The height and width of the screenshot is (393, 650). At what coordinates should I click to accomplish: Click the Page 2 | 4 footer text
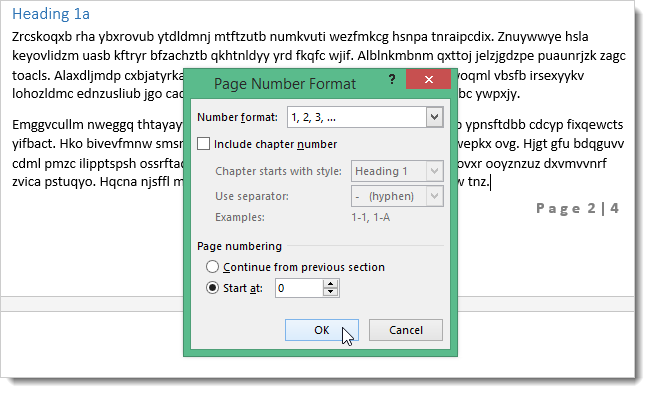click(x=577, y=208)
